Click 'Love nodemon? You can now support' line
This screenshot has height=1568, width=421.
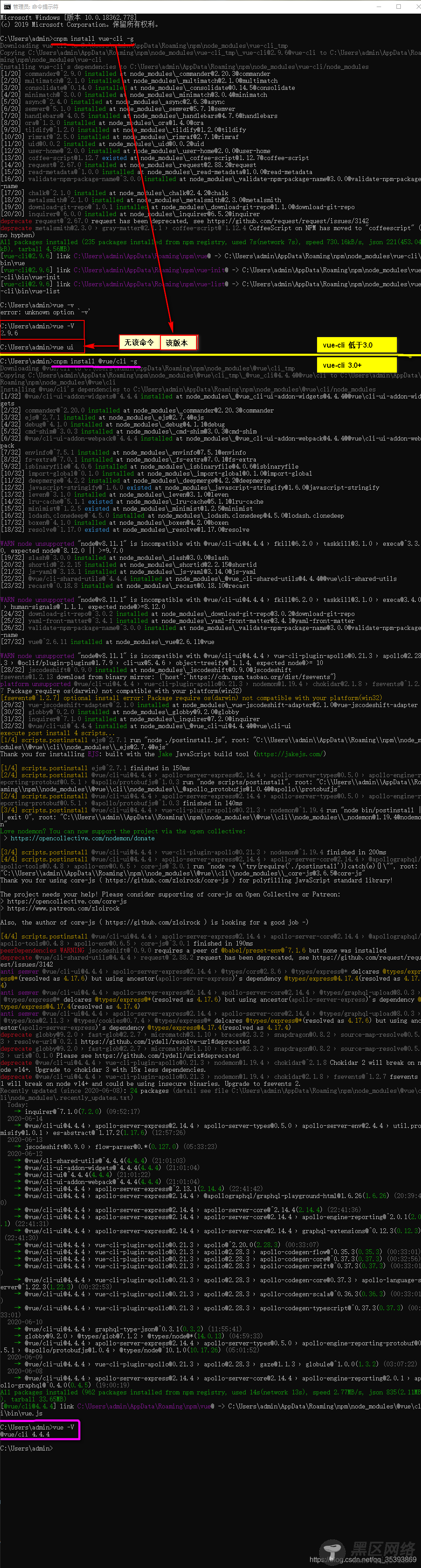[x=122, y=831]
